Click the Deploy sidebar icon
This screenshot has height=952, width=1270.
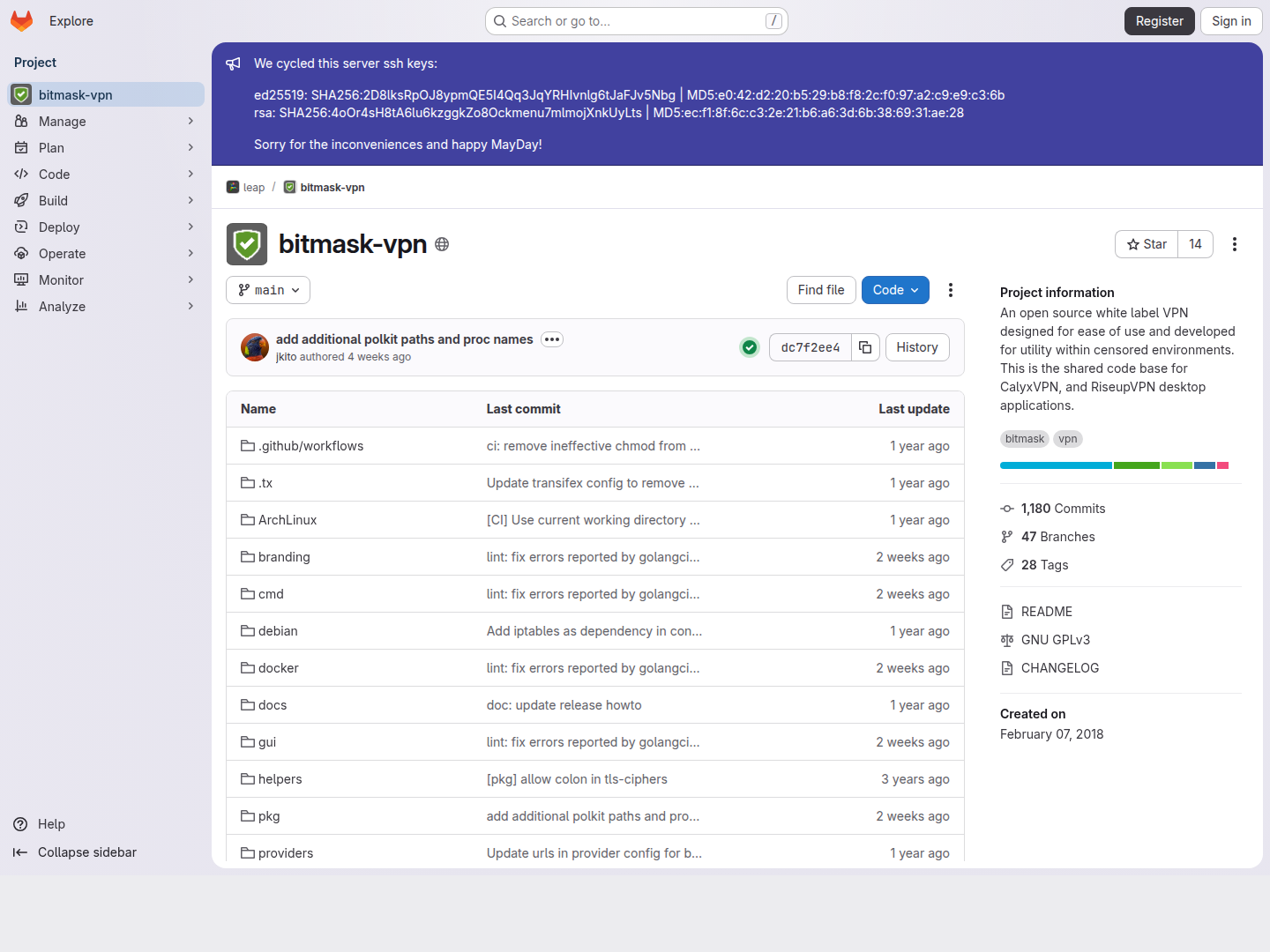[21, 227]
